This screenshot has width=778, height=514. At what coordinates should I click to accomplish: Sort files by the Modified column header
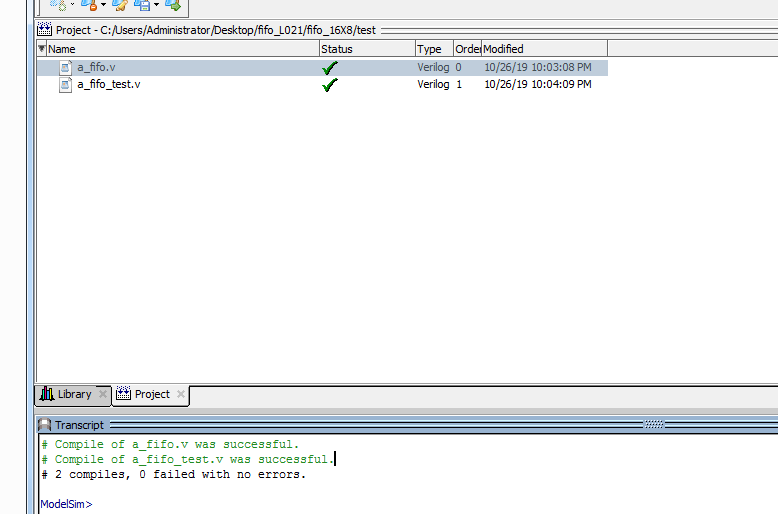(x=543, y=49)
